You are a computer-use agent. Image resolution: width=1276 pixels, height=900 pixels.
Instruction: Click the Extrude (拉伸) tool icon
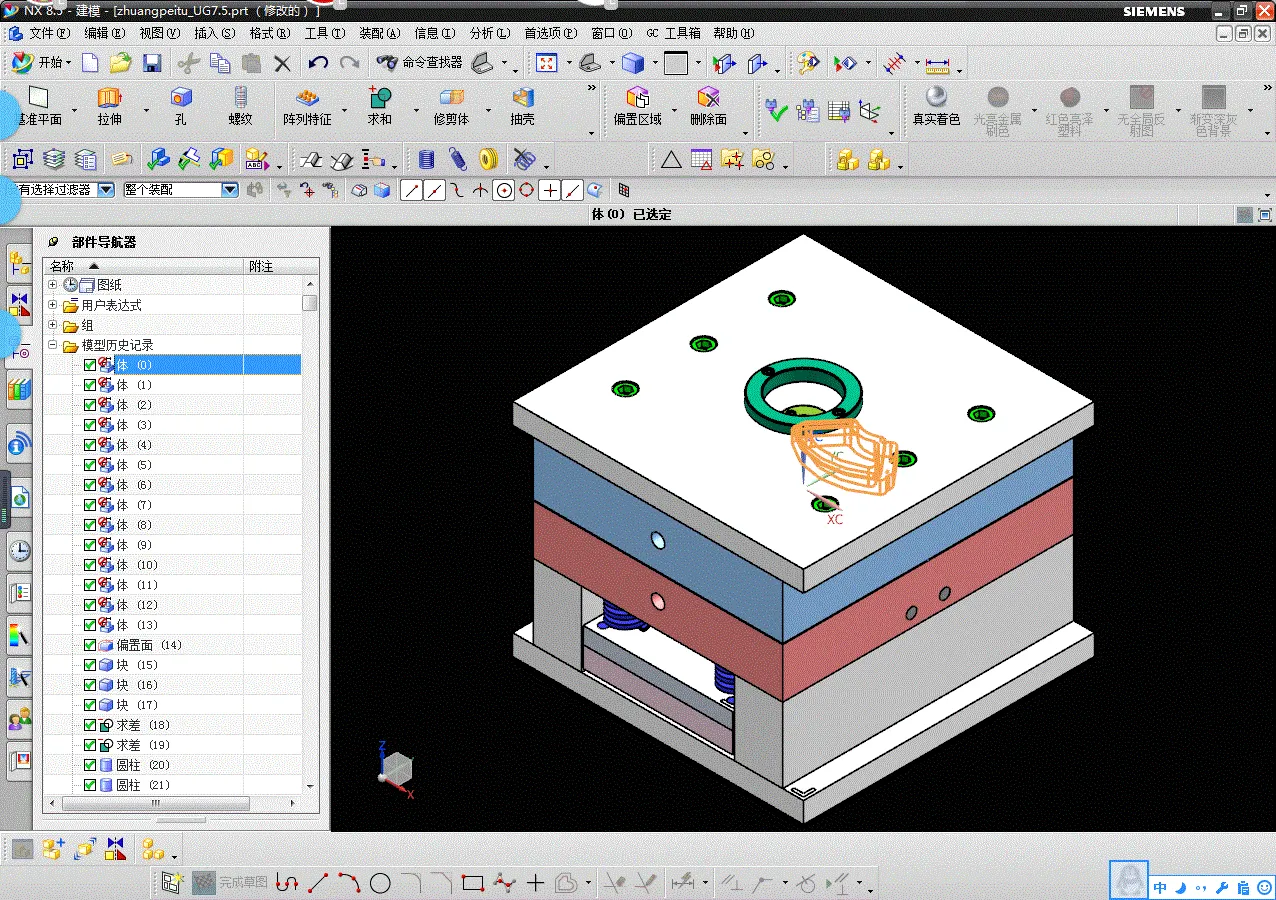click(x=109, y=98)
